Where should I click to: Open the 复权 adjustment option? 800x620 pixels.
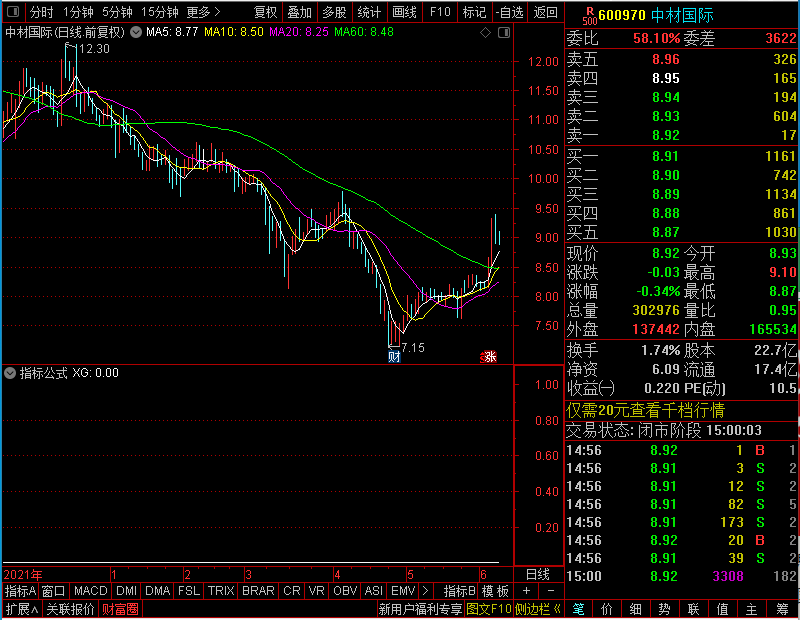265,12
